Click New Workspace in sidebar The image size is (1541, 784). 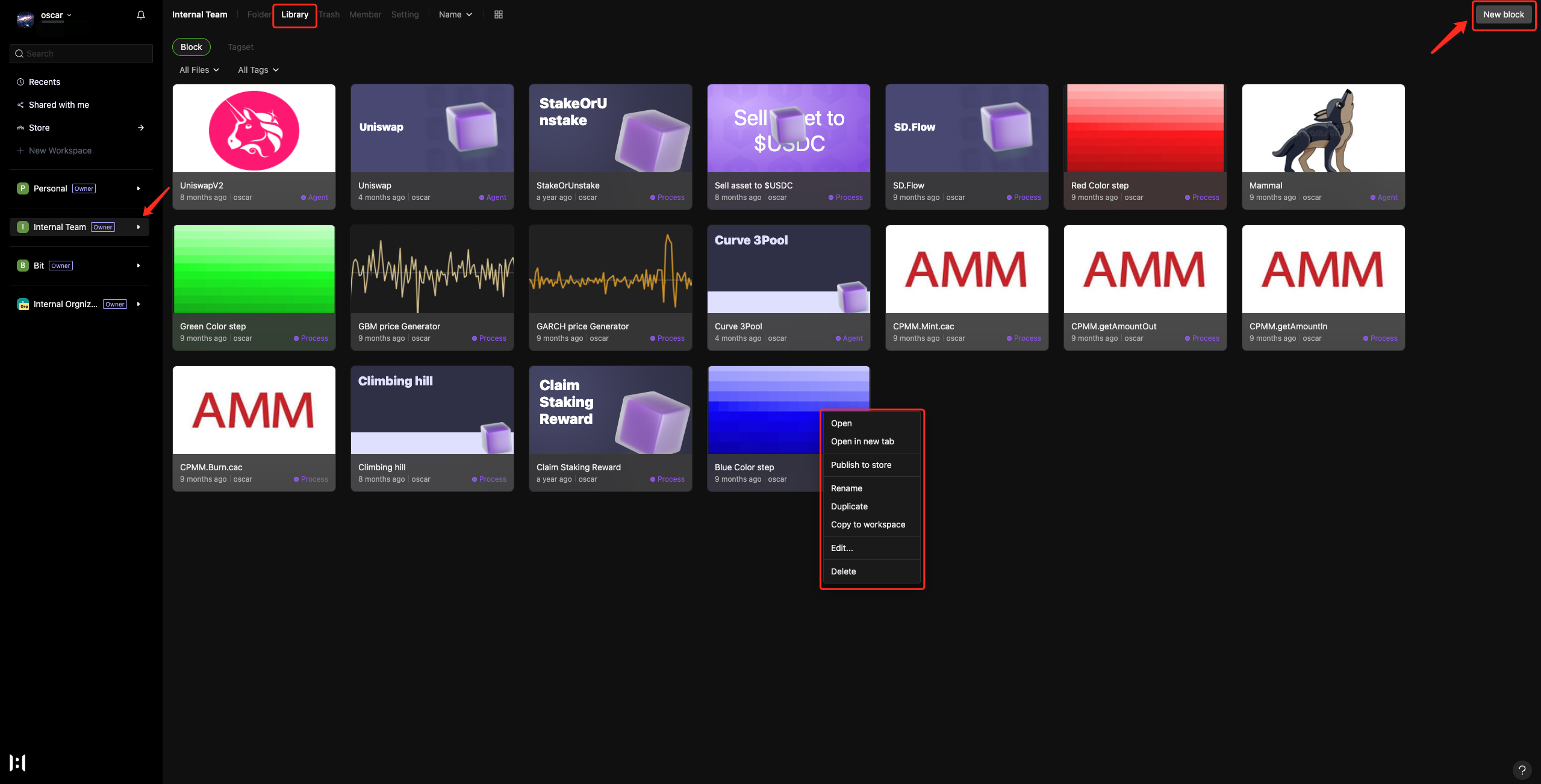coord(60,151)
